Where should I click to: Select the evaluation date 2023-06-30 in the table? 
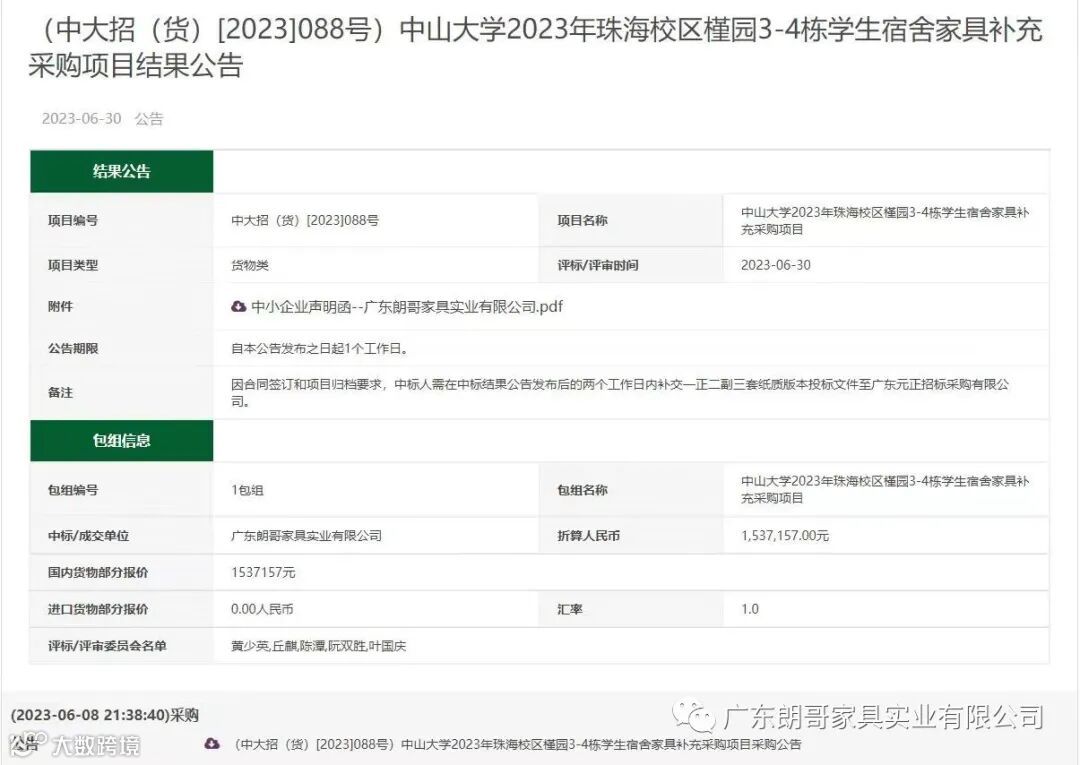coord(776,265)
